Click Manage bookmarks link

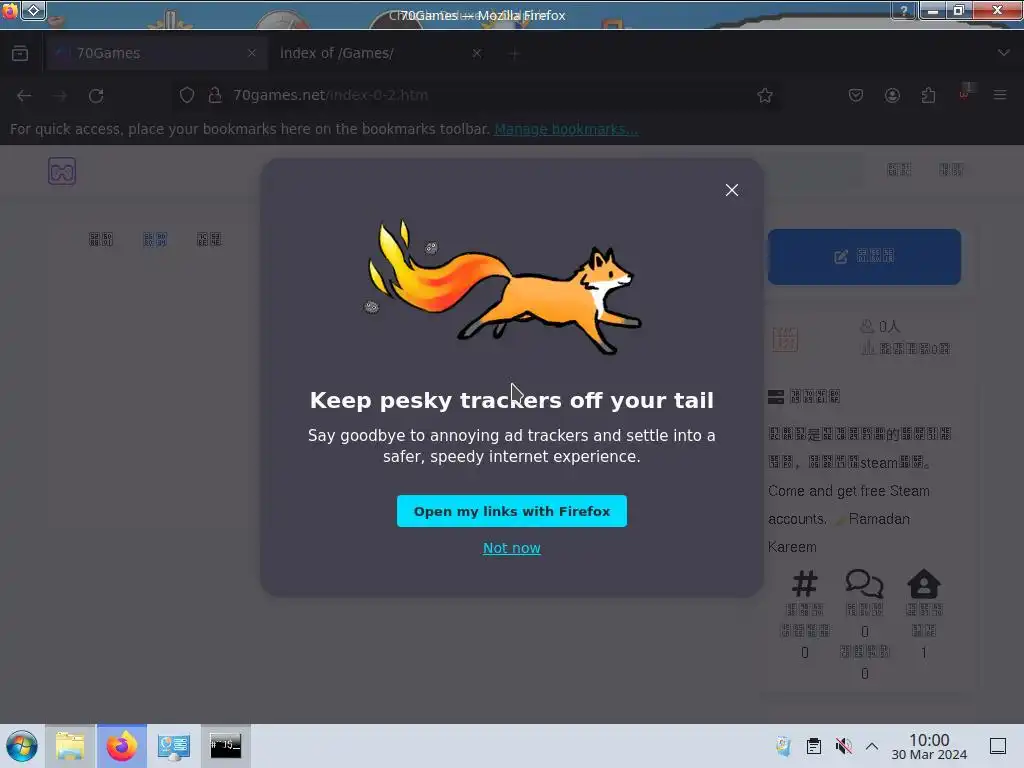point(566,129)
